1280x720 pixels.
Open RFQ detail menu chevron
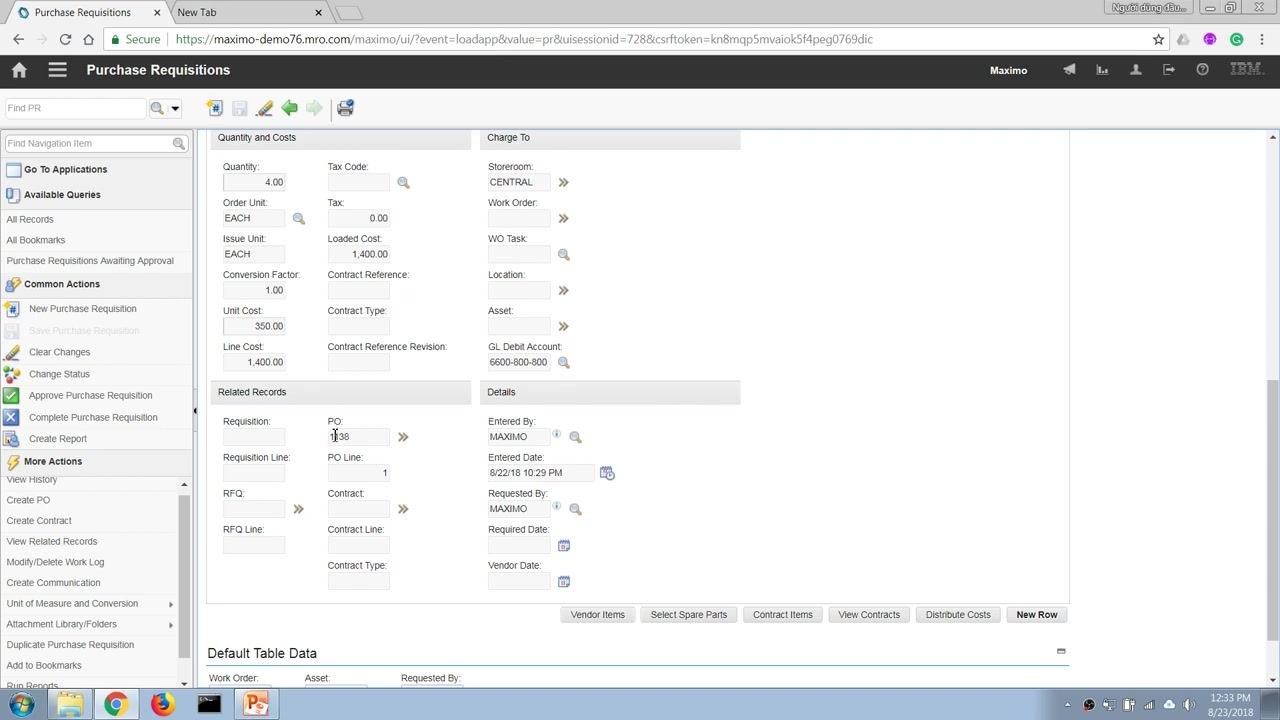(298, 509)
